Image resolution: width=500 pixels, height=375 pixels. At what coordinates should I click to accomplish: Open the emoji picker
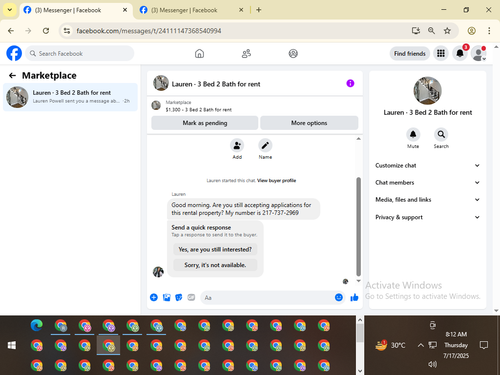pos(339,297)
